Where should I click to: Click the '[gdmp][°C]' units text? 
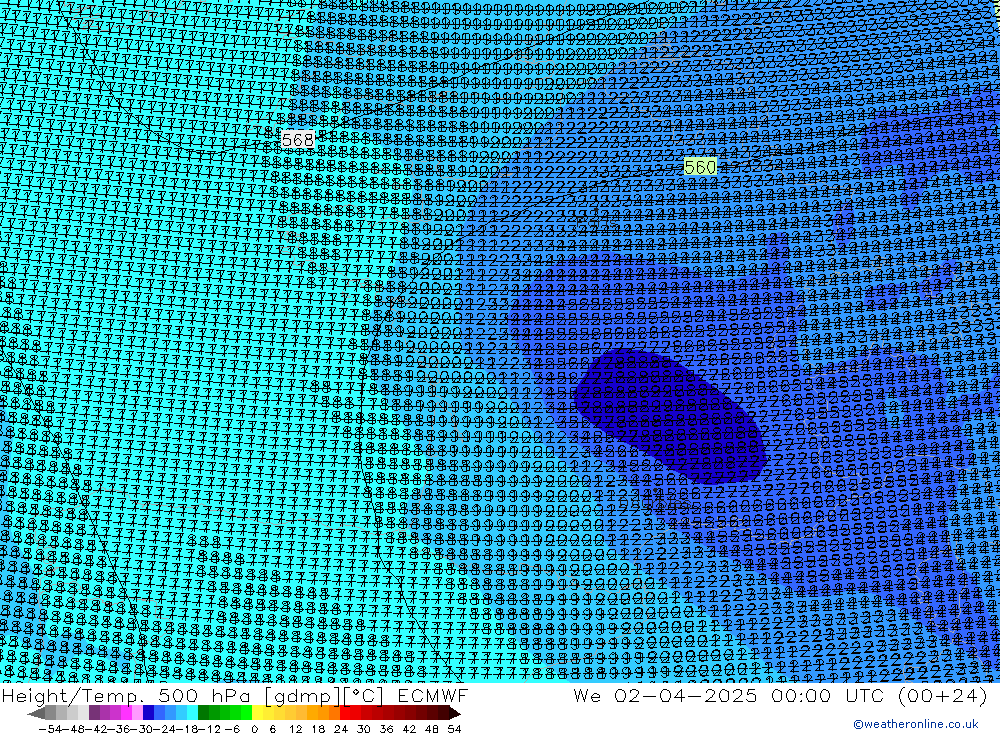(x=323, y=696)
